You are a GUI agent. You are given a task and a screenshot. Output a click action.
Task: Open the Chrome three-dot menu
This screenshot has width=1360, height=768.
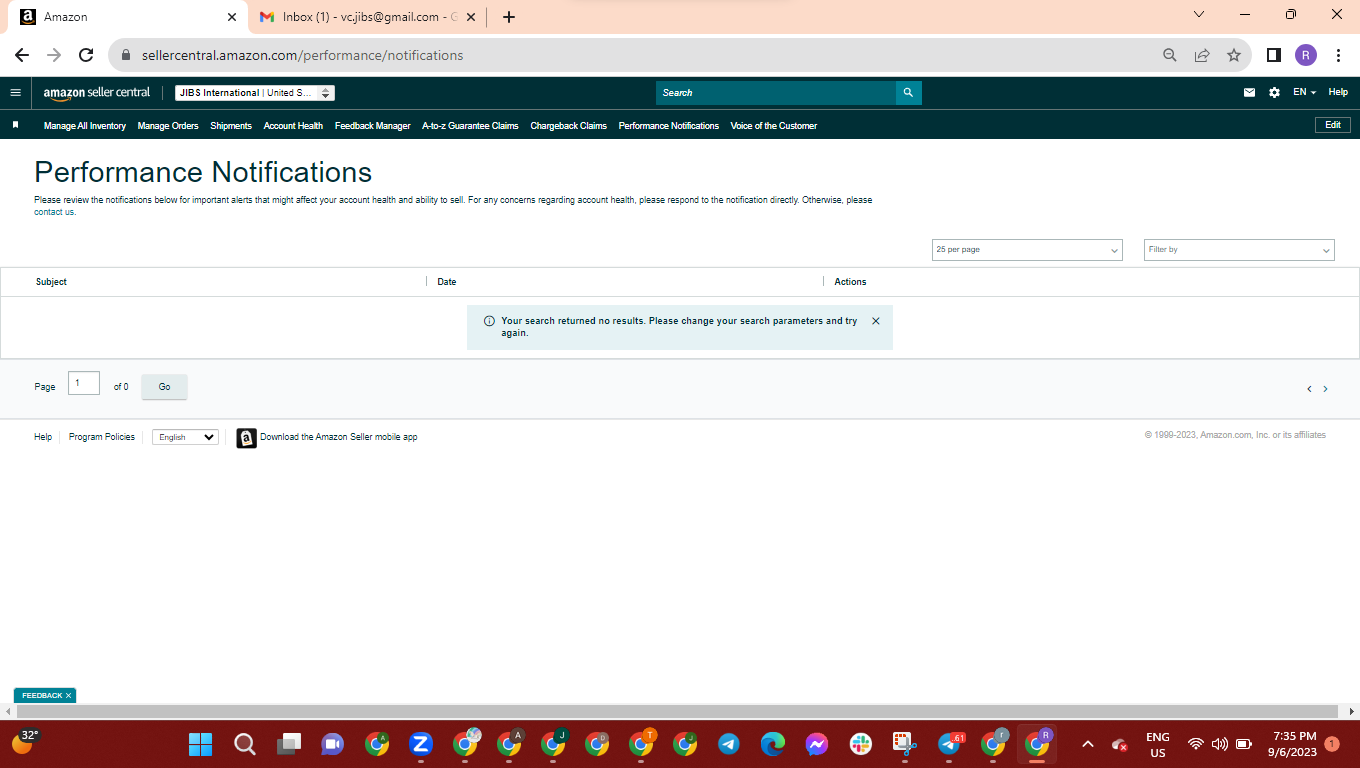tap(1338, 55)
